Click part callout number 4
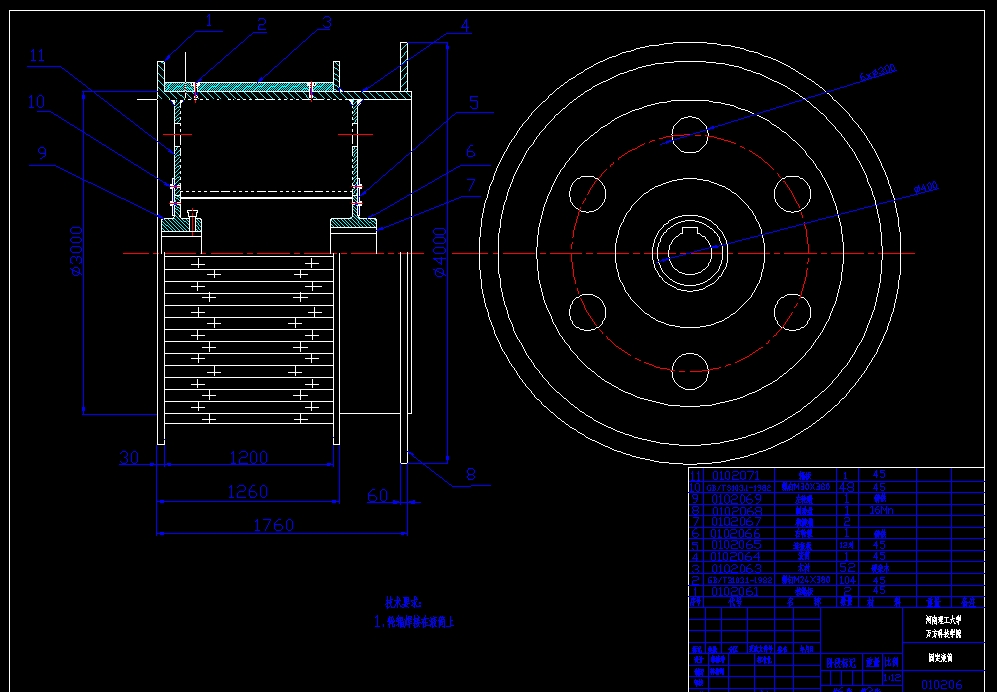This screenshot has width=997, height=692. (465, 26)
